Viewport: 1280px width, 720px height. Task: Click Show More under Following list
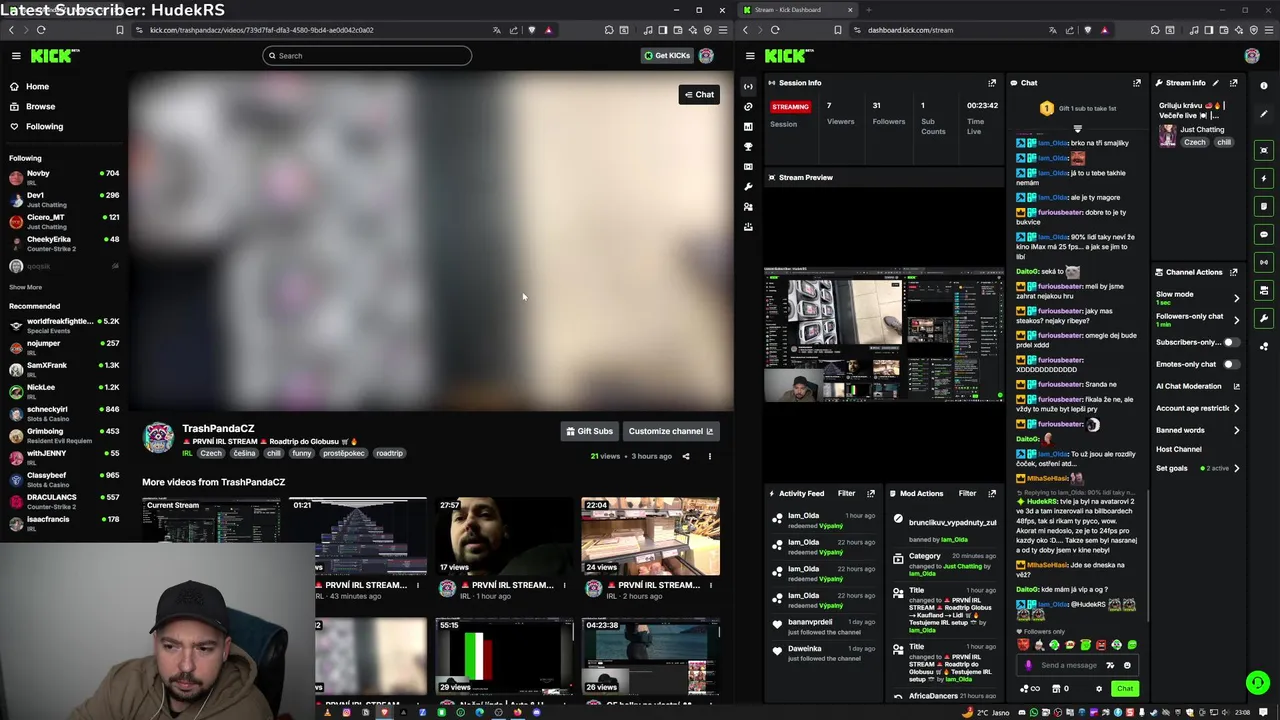[26, 287]
